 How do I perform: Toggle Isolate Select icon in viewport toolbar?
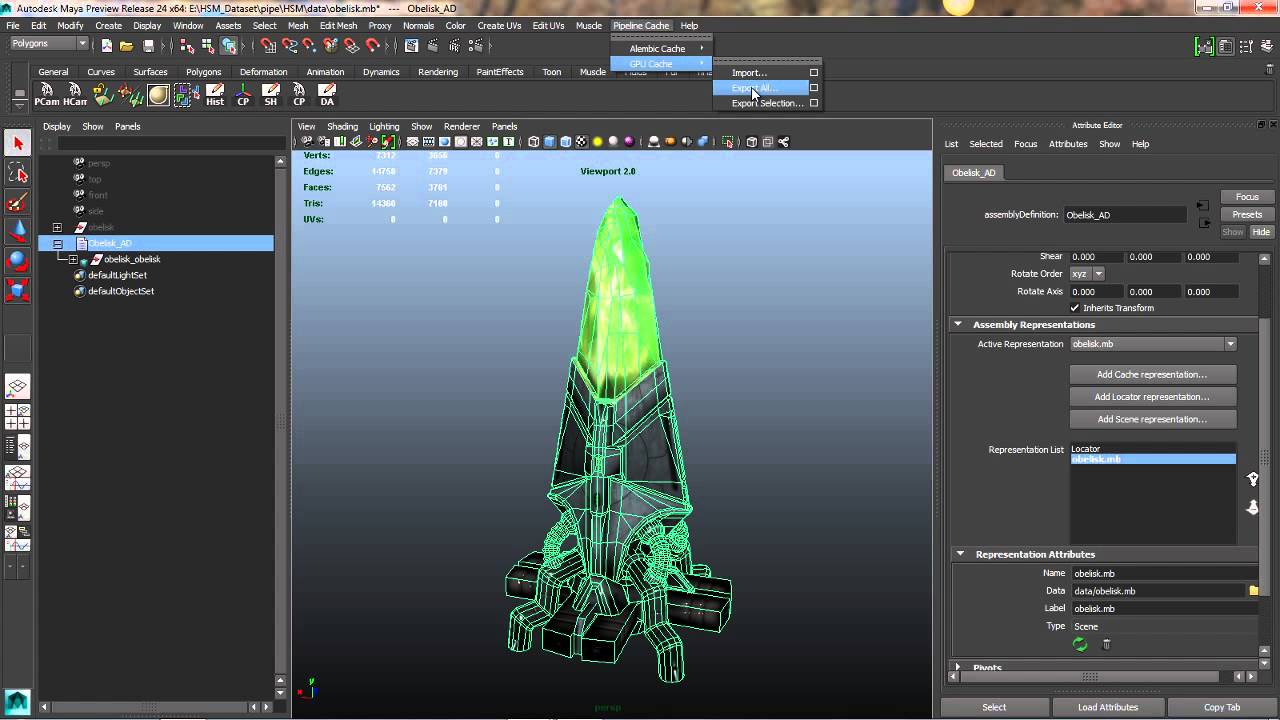click(x=727, y=142)
